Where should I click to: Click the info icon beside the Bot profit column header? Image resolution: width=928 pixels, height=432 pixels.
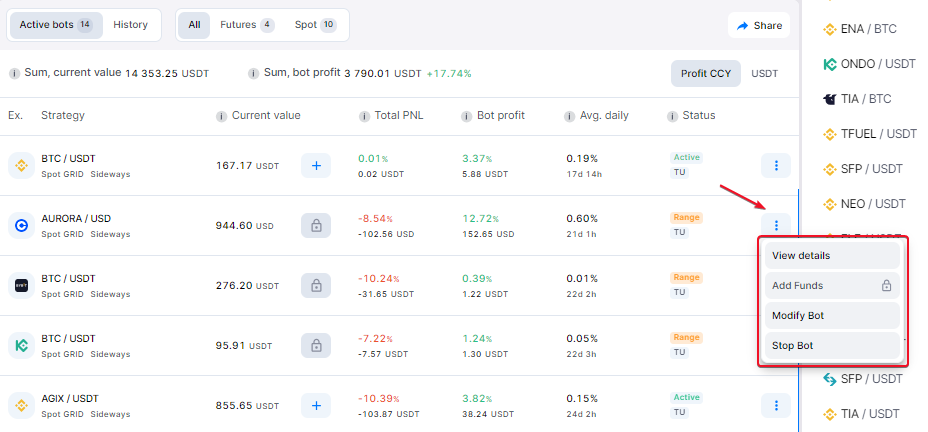[467, 116]
